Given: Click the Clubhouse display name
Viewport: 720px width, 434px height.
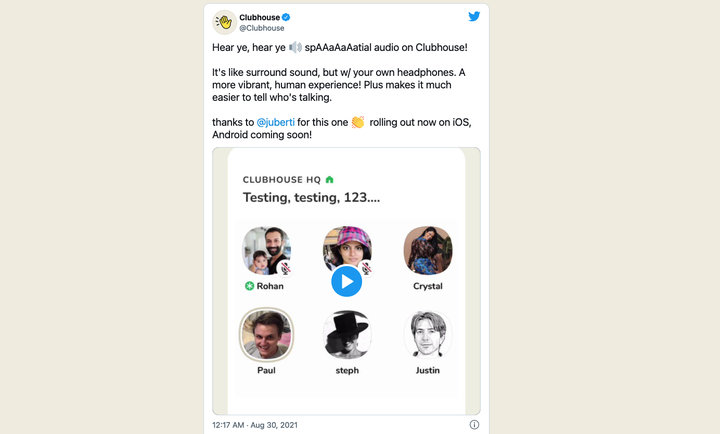Looking at the screenshot, I should click(x=258, y=17).
